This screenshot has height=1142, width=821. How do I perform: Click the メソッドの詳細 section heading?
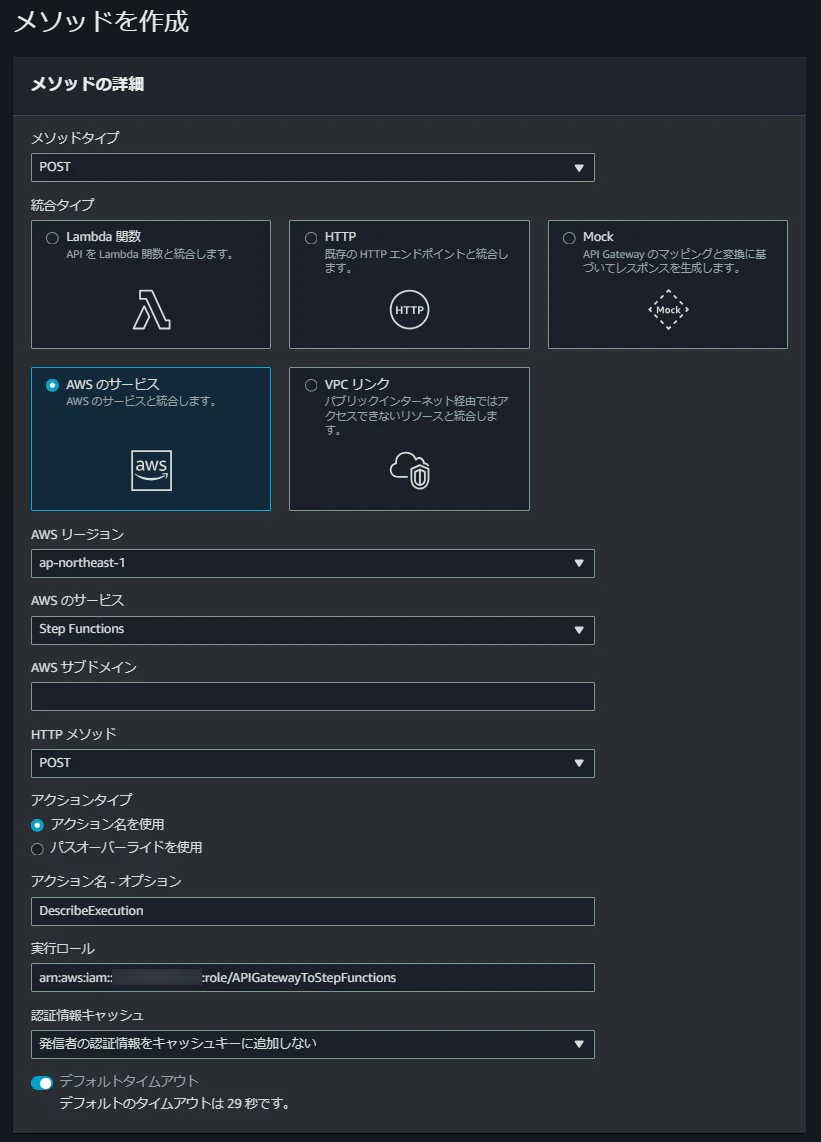(87, 84)
